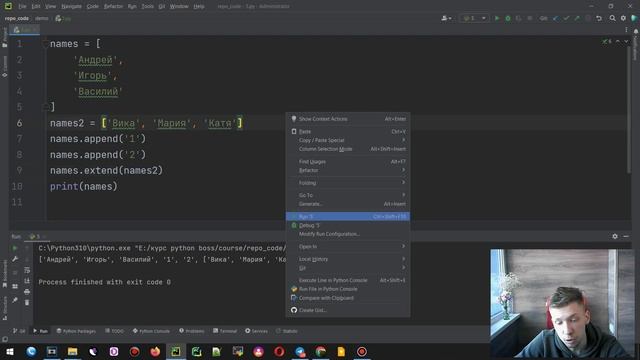Expand the Folding submenu
640x360 pixels.
click(348, 183)
